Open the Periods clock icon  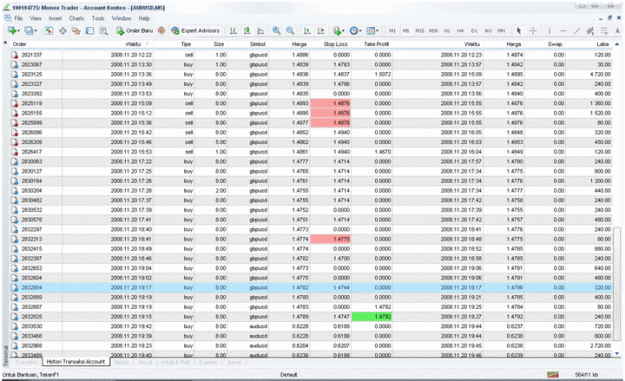click(354, 31)
